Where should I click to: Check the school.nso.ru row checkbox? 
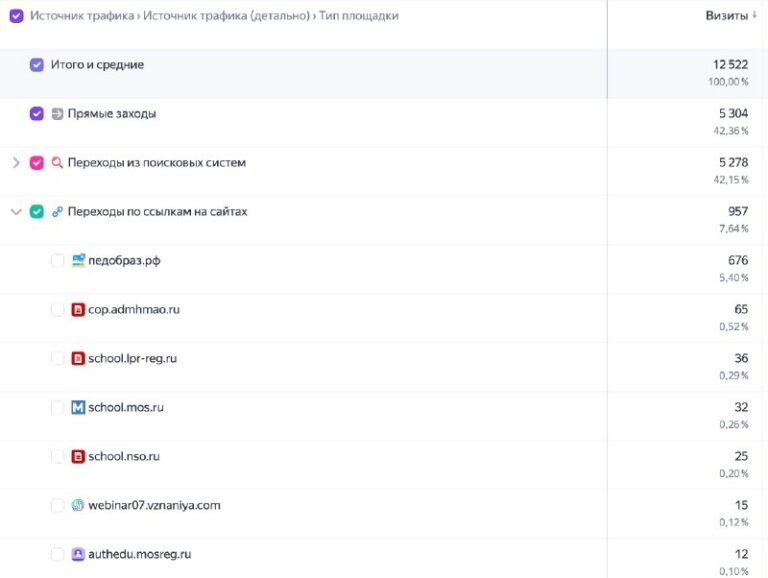click(57, 457)
